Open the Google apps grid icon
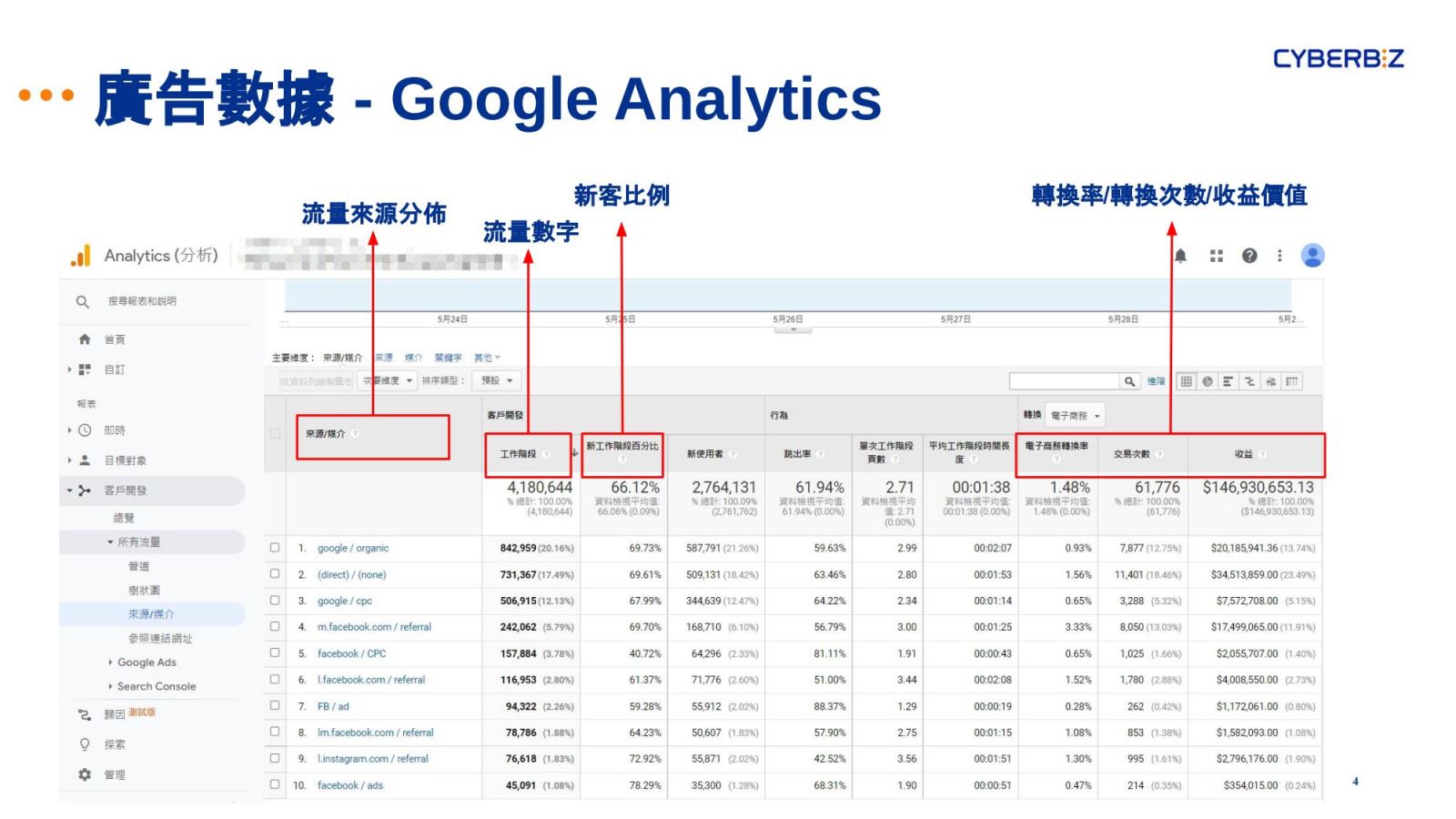 (1217, 256)
